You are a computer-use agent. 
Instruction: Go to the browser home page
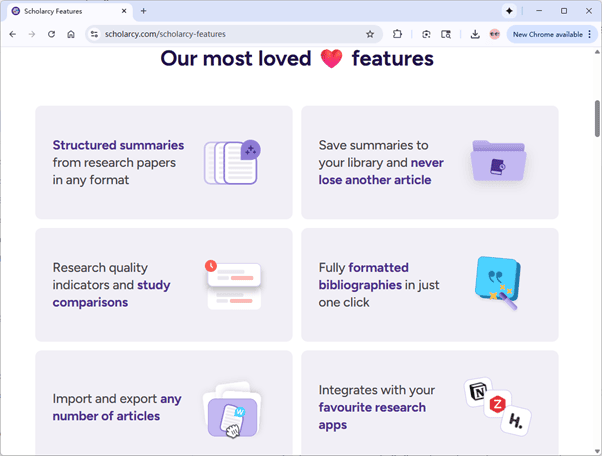click(71, 34)
